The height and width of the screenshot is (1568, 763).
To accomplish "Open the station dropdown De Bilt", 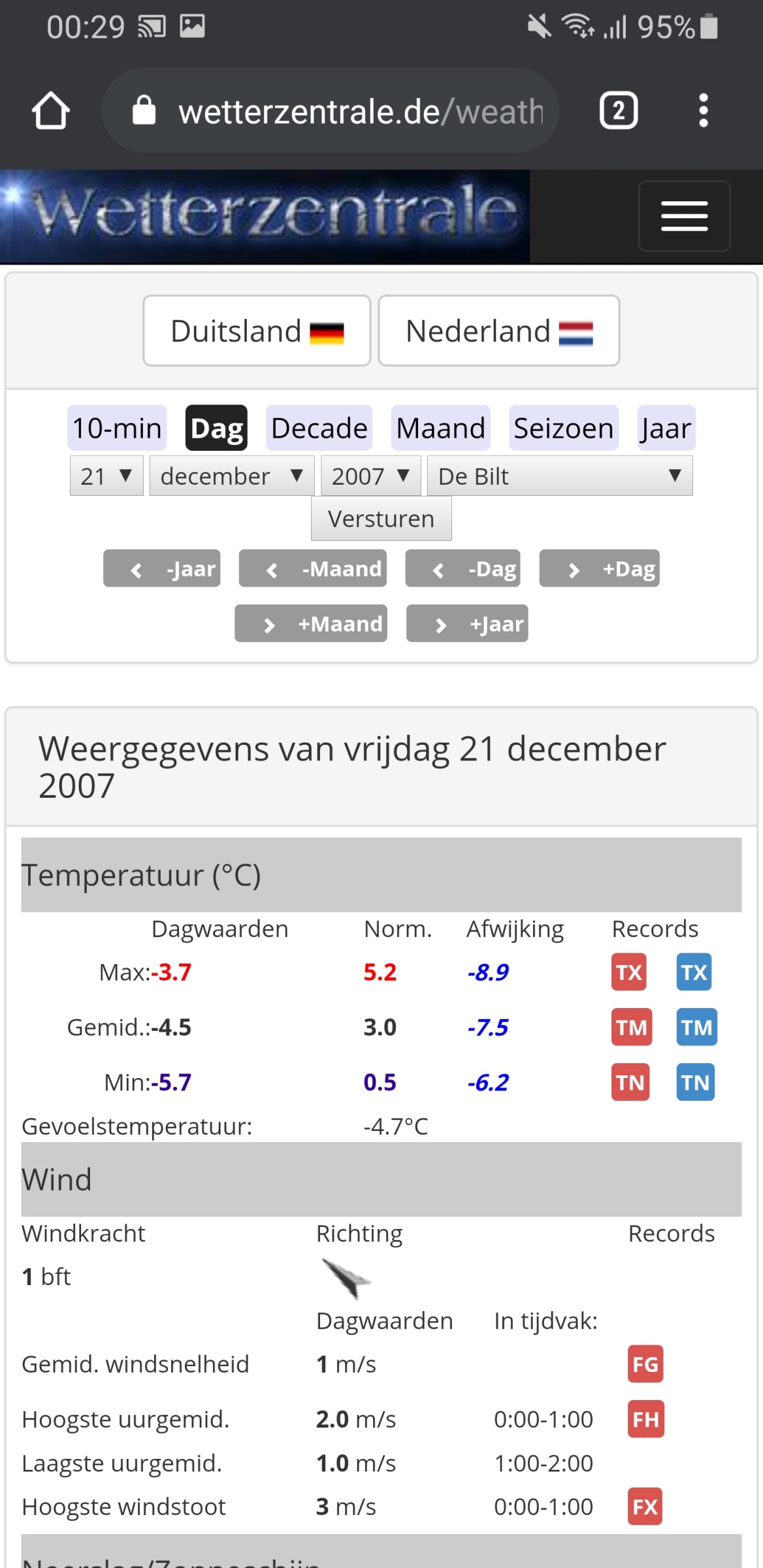I will tap(560, 476).
